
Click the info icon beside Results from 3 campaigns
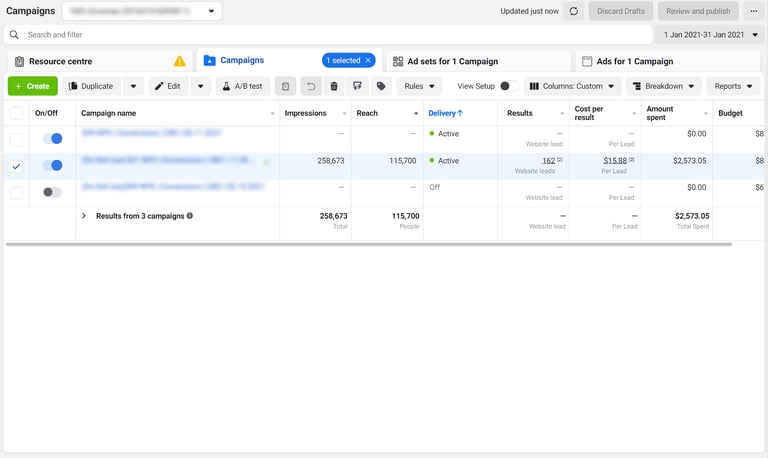[190, 216]
